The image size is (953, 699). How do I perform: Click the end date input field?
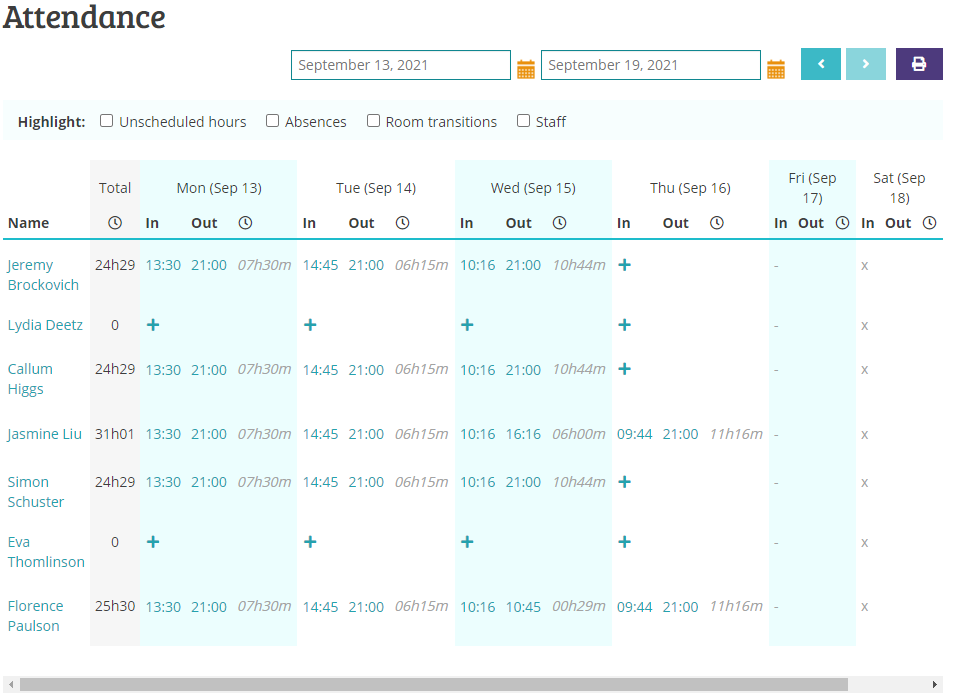point(650,64)
